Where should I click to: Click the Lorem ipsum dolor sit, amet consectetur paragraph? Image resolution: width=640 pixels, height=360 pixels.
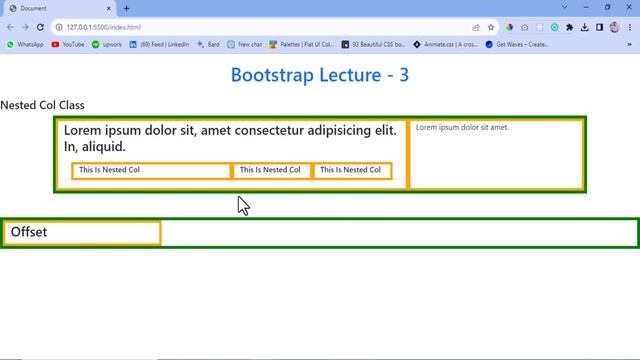[x=230, y=138]
